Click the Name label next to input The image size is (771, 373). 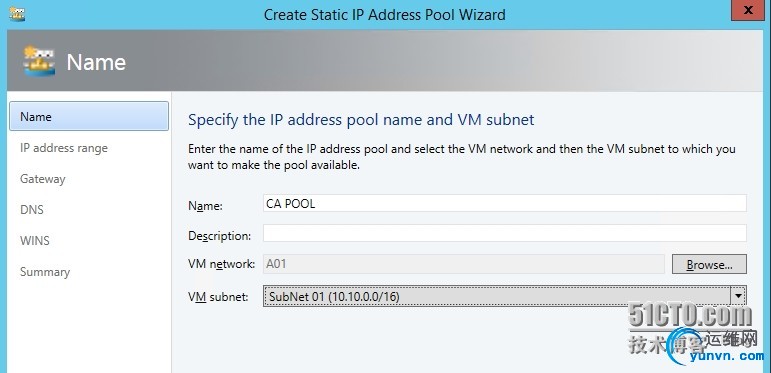(205, 206)
